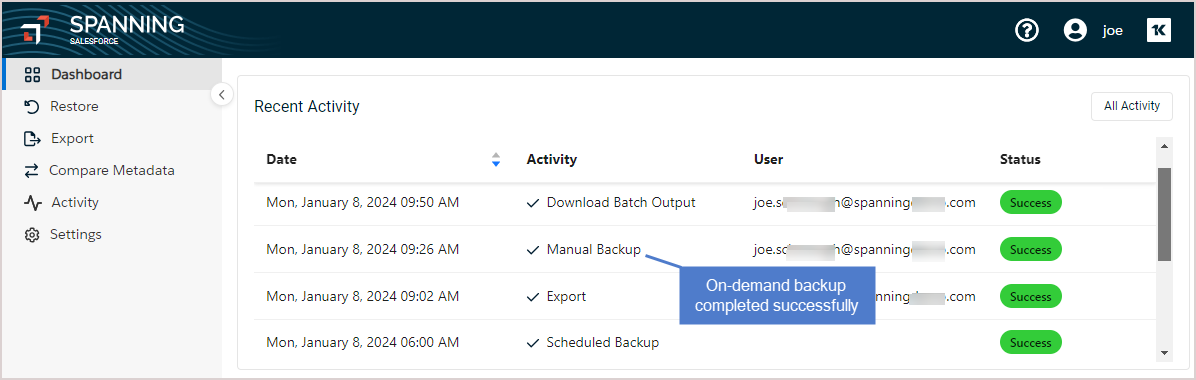Viewport: 1196px width, 380px height.
Task: Click the scrollbar down arrow
Action: (x=1164, y=353)
